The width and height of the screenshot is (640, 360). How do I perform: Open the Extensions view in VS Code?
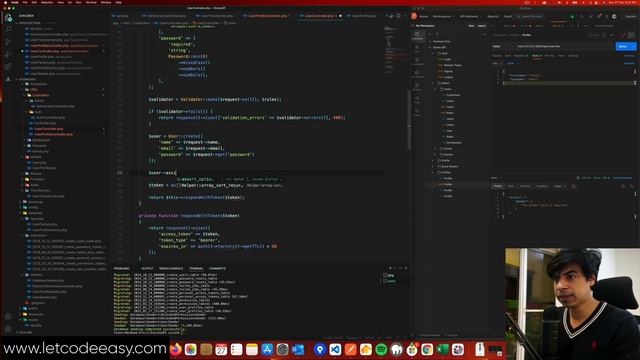[8, 66]
